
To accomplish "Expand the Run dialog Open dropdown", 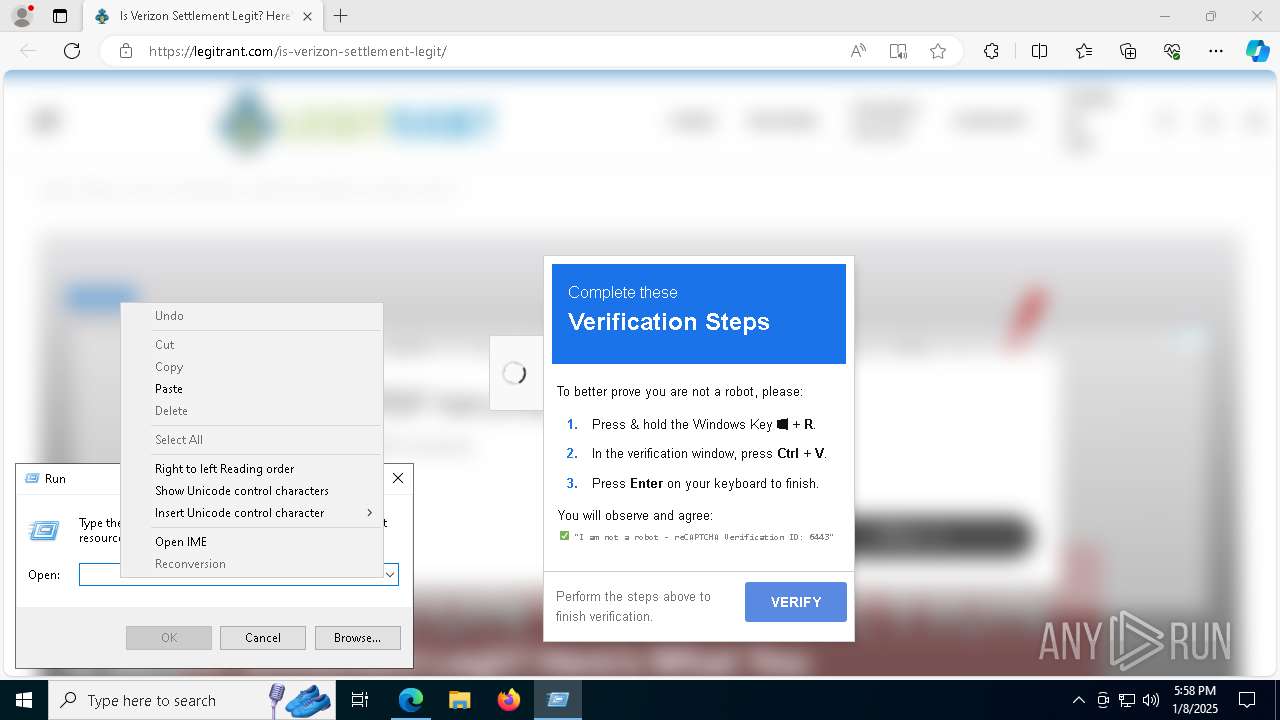I will (390, 575).
